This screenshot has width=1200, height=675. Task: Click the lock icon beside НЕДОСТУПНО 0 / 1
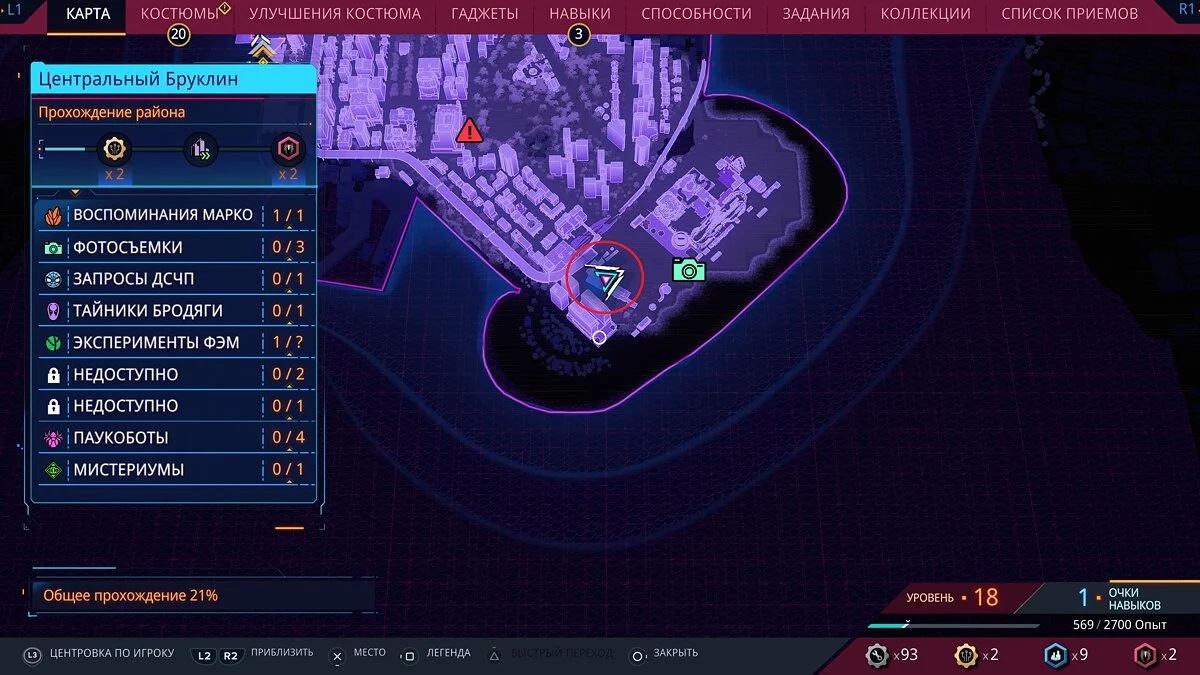click(x=53, y=407)
